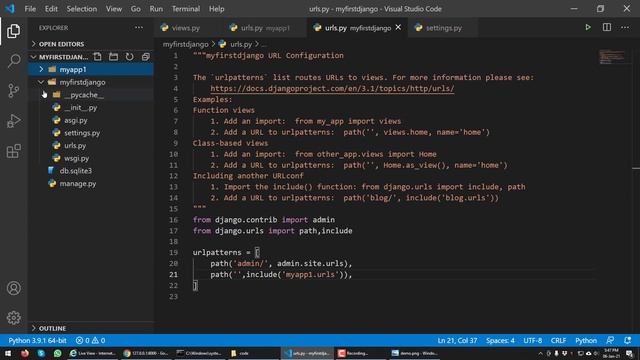Open the Source Control view
This screenshot has height=360, width=640.
(13, 91)
